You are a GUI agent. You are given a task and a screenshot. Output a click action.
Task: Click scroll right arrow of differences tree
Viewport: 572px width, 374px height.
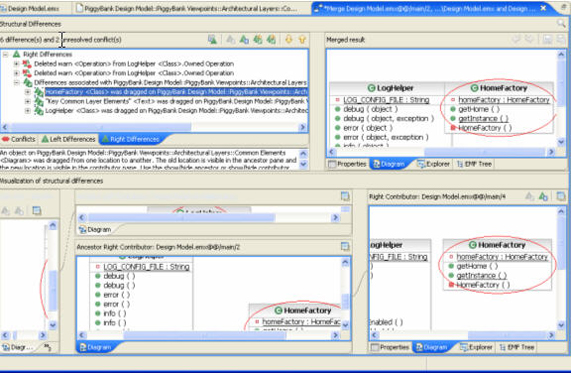coord(302,127)
